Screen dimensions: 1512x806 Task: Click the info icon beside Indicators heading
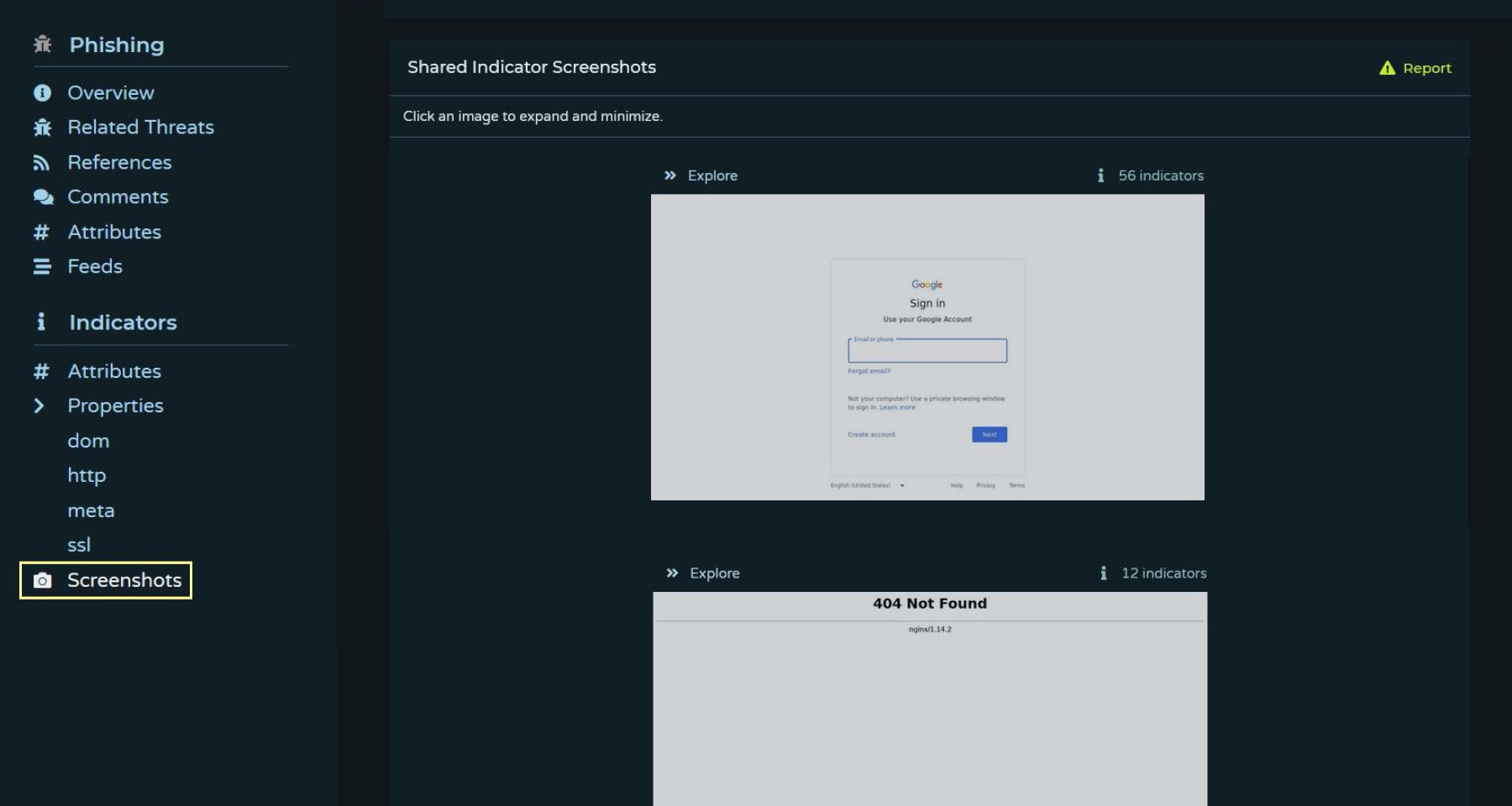tap(41, 322)
